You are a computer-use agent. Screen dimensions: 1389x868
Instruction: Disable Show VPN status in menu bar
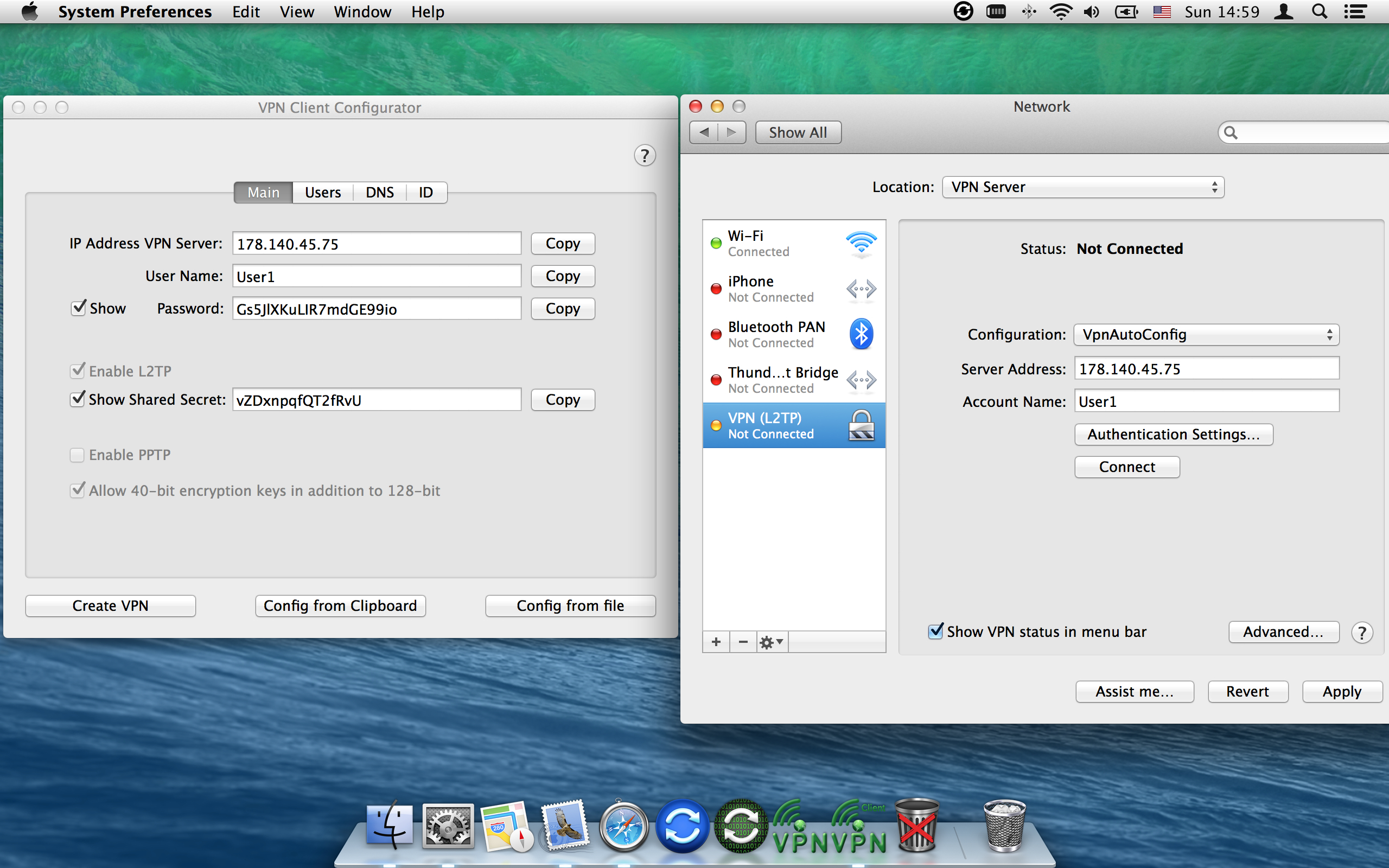pos(935,631)
